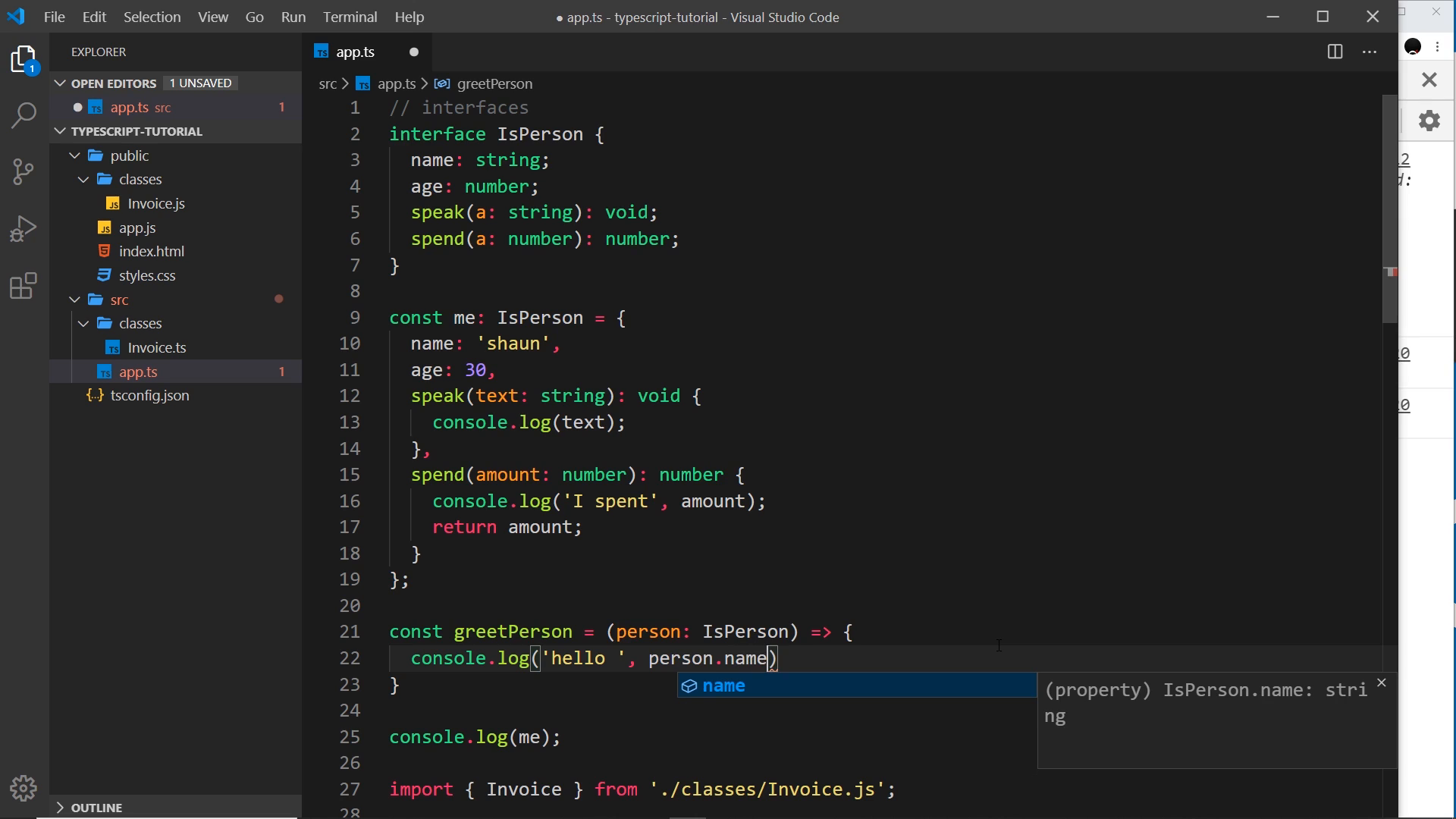Open Invoice.js in the explorer
Image resolution: width=1456 pixels, height=819 pixels.
point(156,203)
